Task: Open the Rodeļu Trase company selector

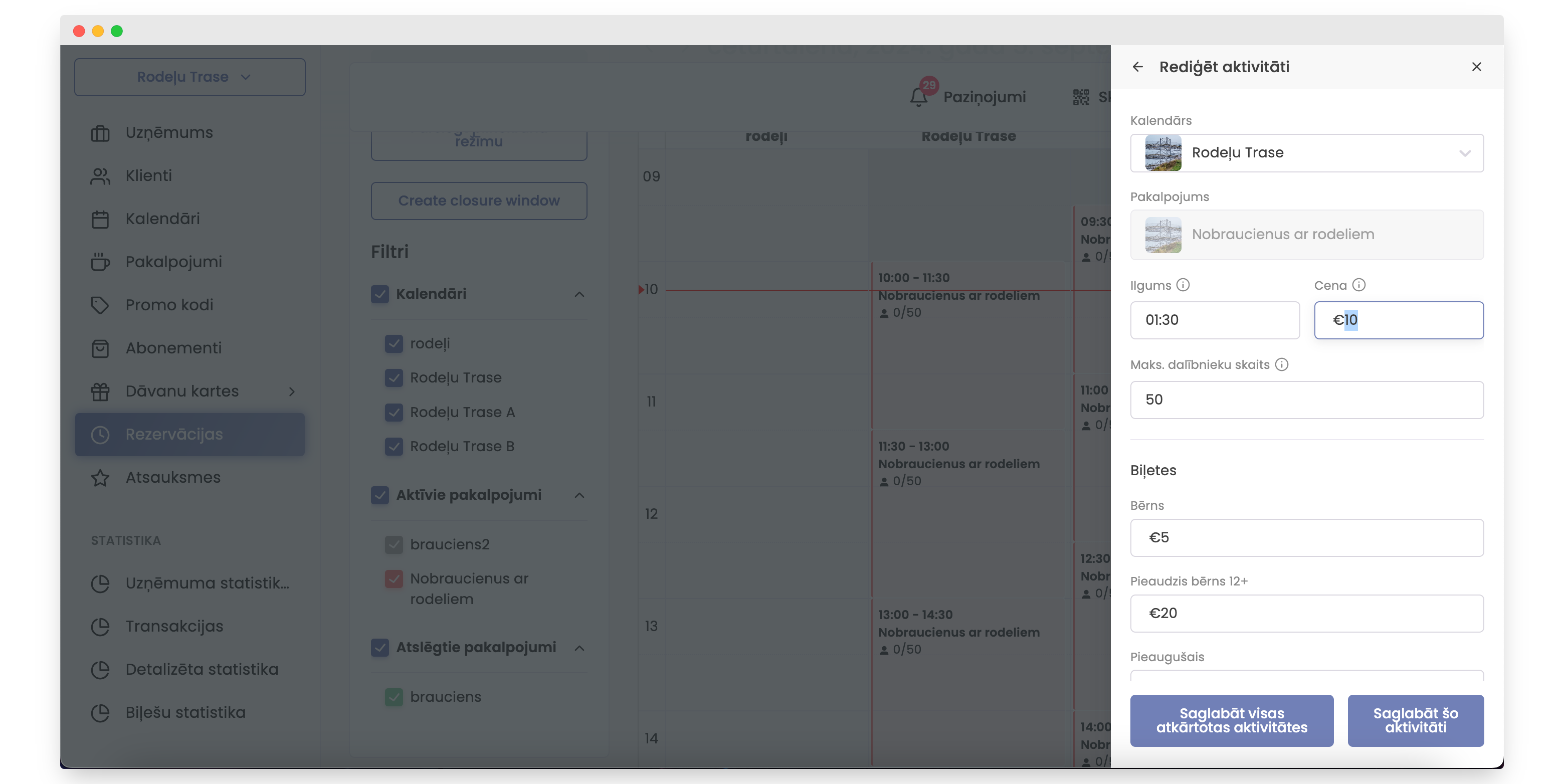Action: tap(189, 77)
